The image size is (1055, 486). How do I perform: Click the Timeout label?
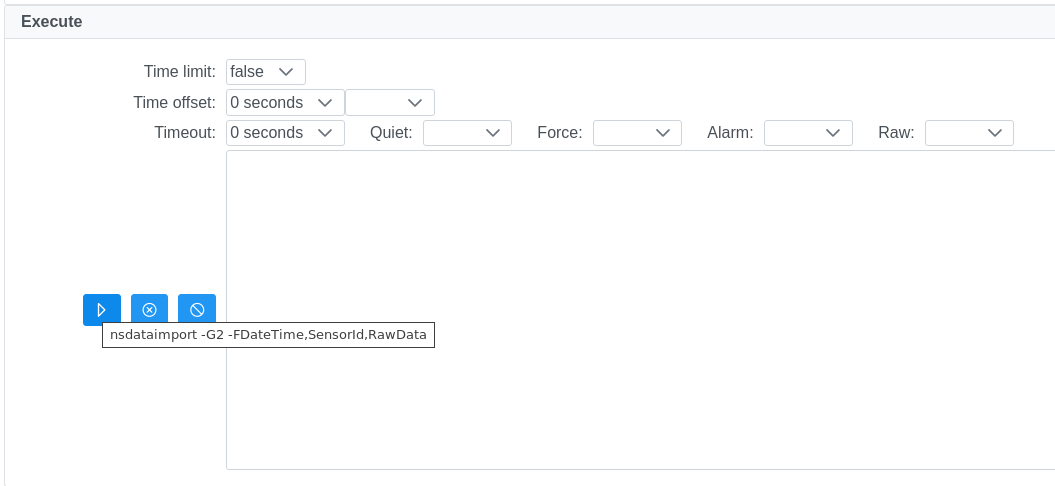pyautogui.click(x=184, y=132)
